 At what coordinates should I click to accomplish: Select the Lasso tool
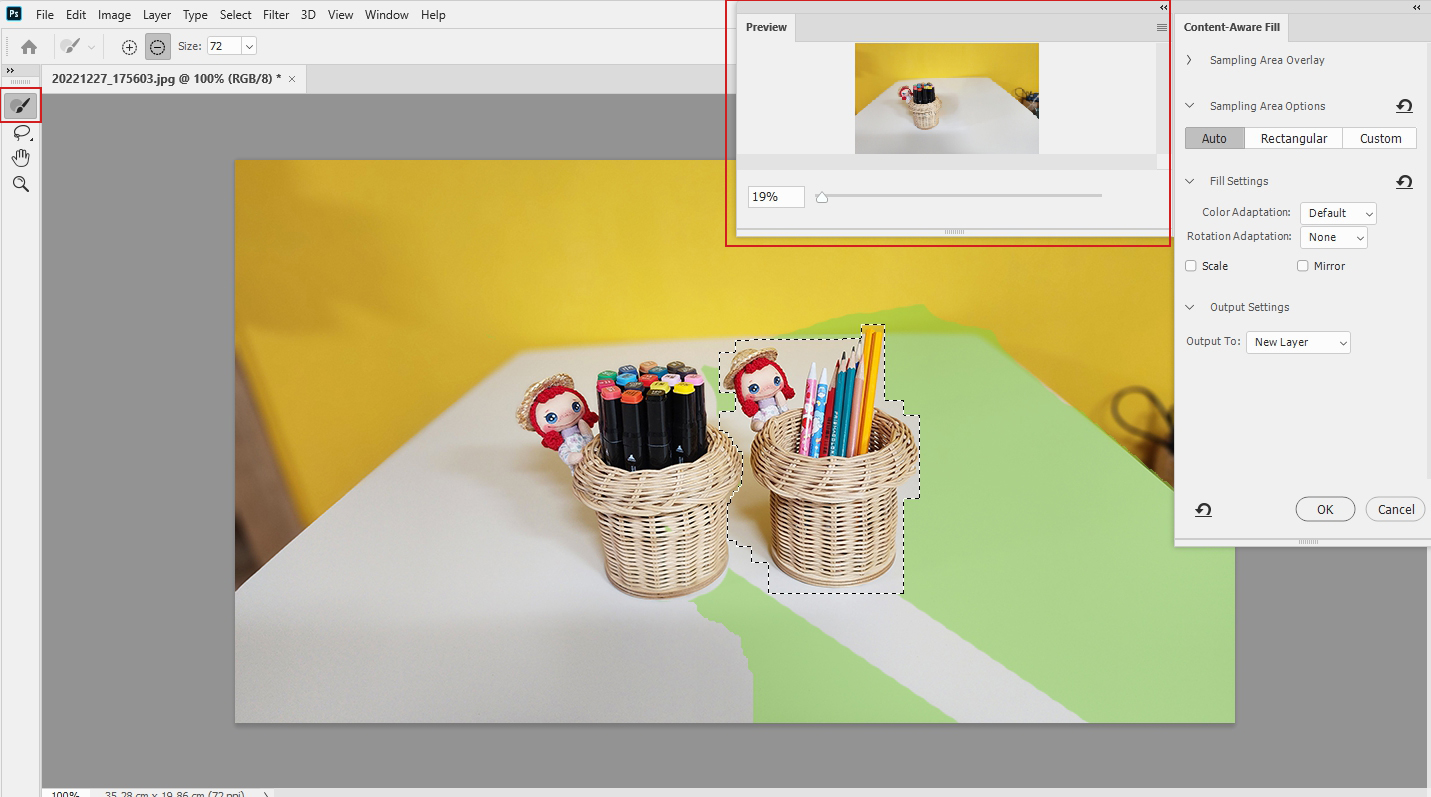click(21, 132)
